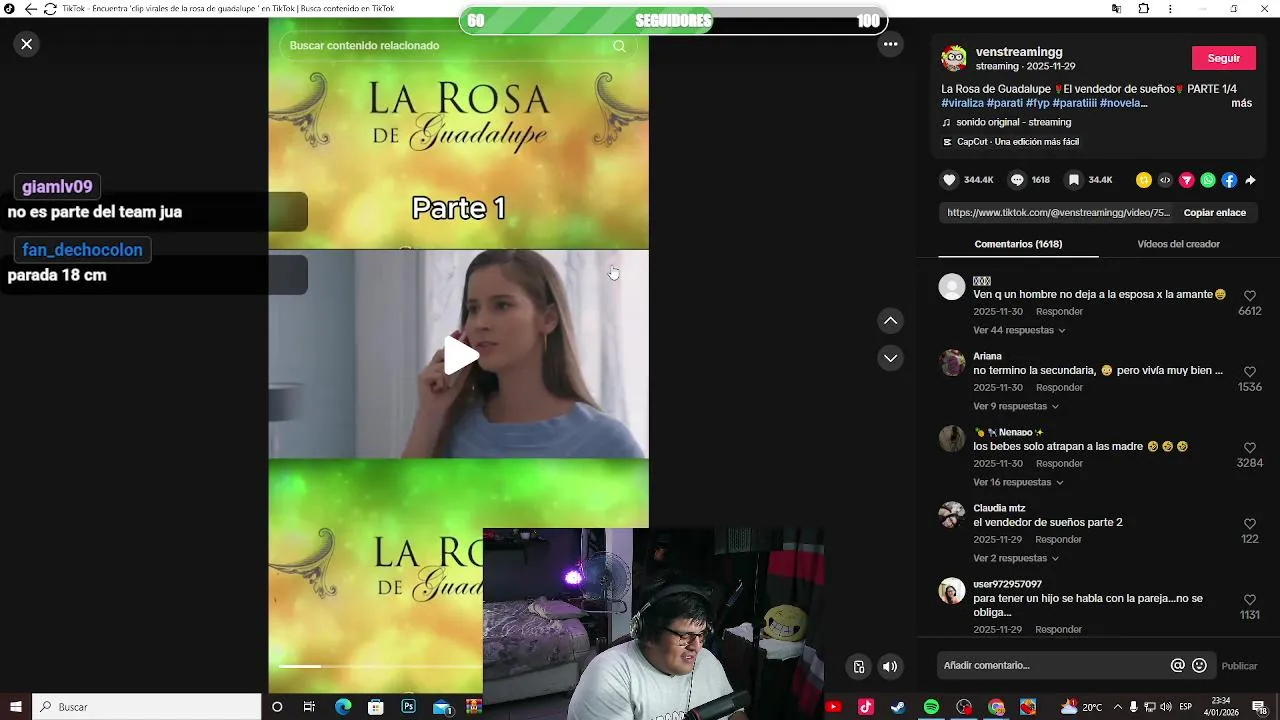Expand 'Ver 2 respuestas'
This screenshot has height=720, width=1280.
[x=1016, y=558]
